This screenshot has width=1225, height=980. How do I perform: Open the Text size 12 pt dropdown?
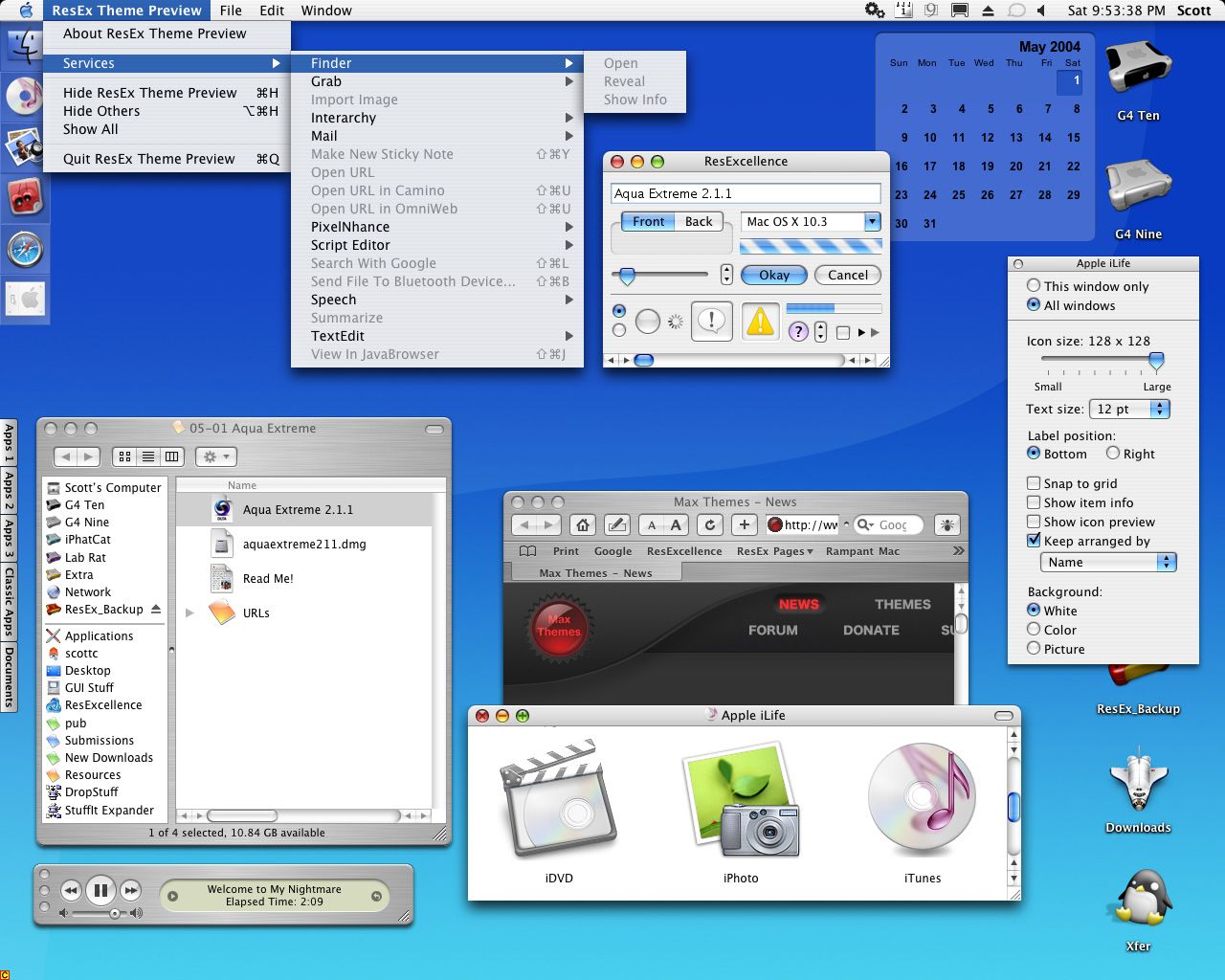1130,409
